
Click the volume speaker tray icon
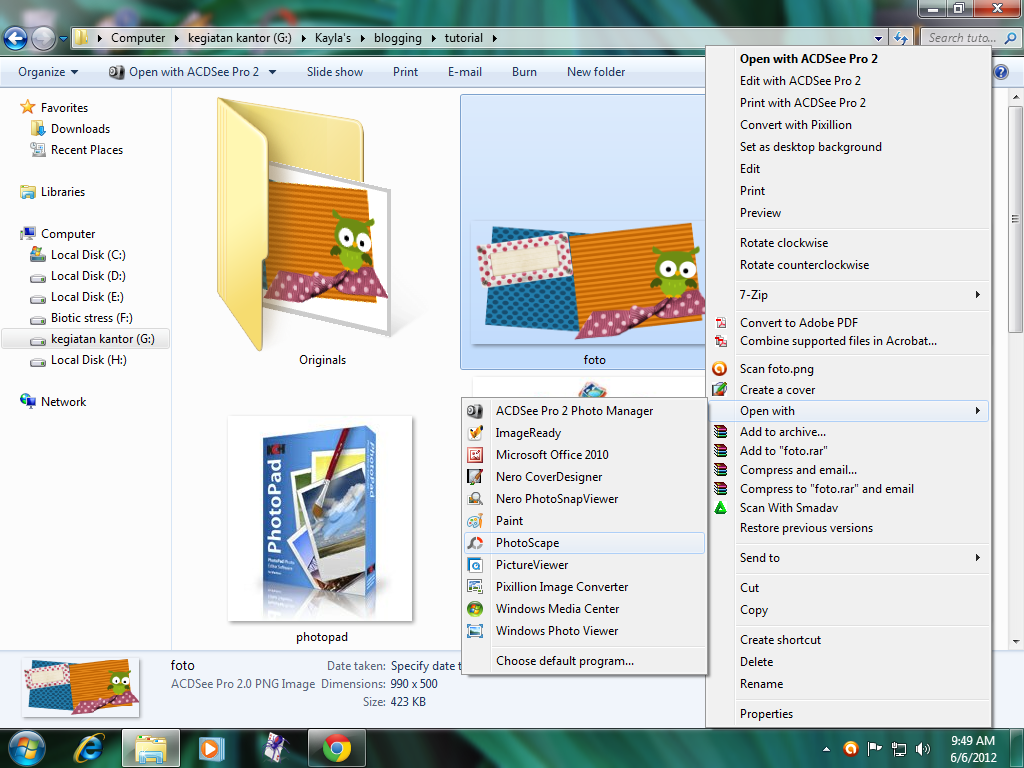tap(923, 748)
